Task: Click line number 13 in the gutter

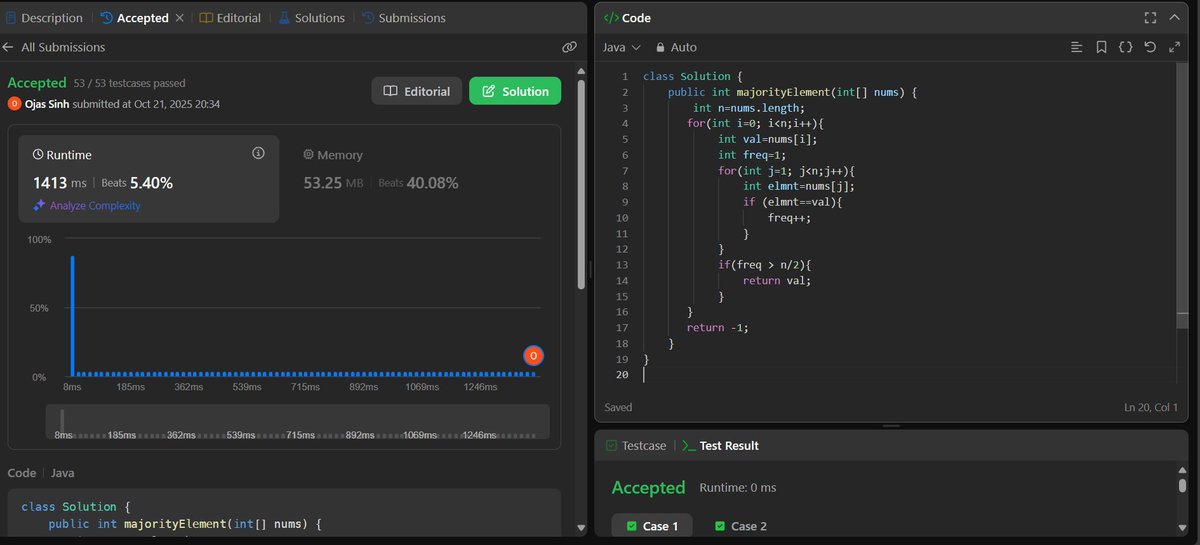Action: (622, 264)
